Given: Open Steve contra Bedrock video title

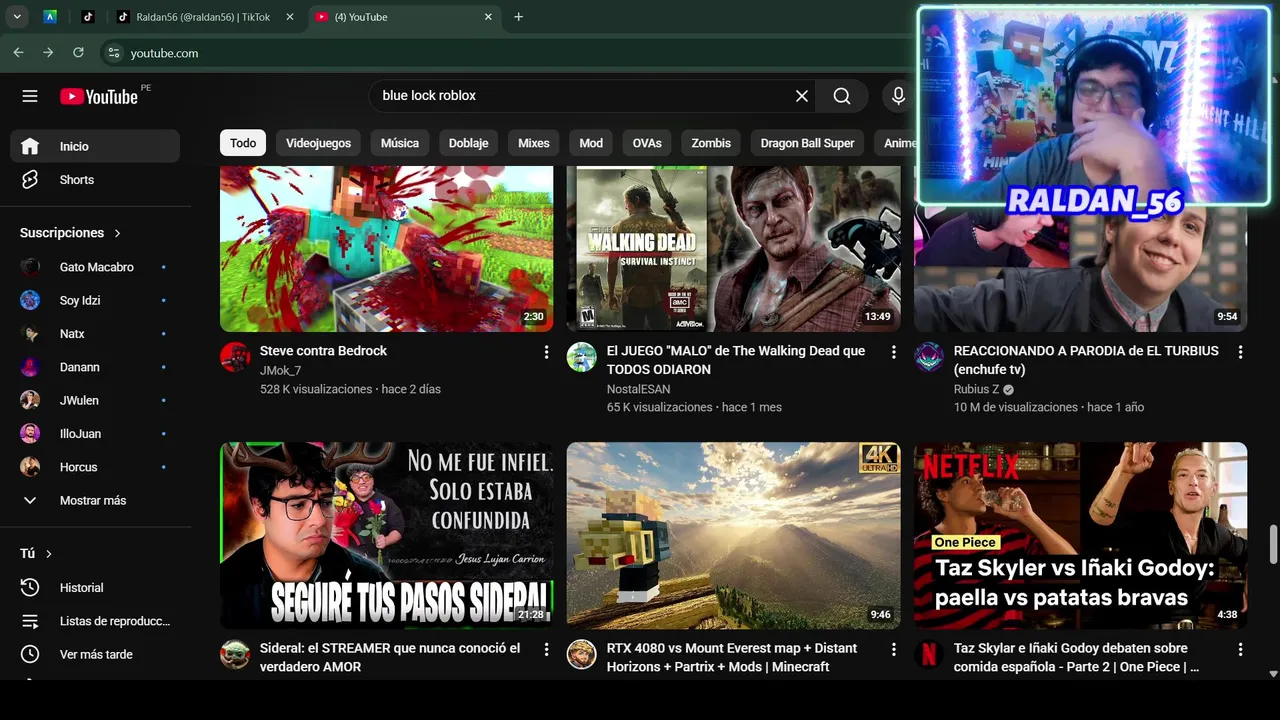Looking at the screenshot, I should pyautogui.click(x=323, y=351).
